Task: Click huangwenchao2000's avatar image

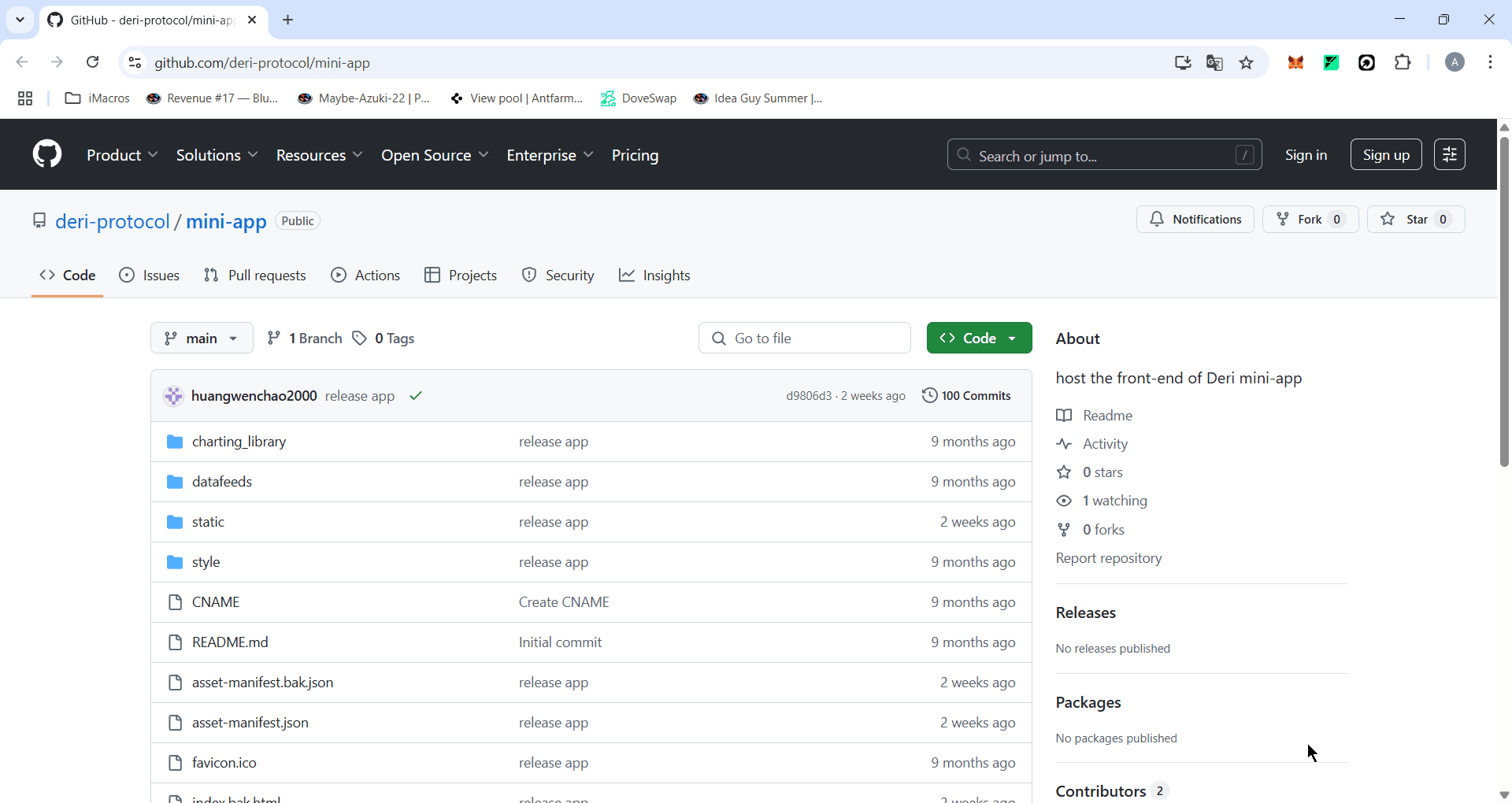Action: point(173,396)
